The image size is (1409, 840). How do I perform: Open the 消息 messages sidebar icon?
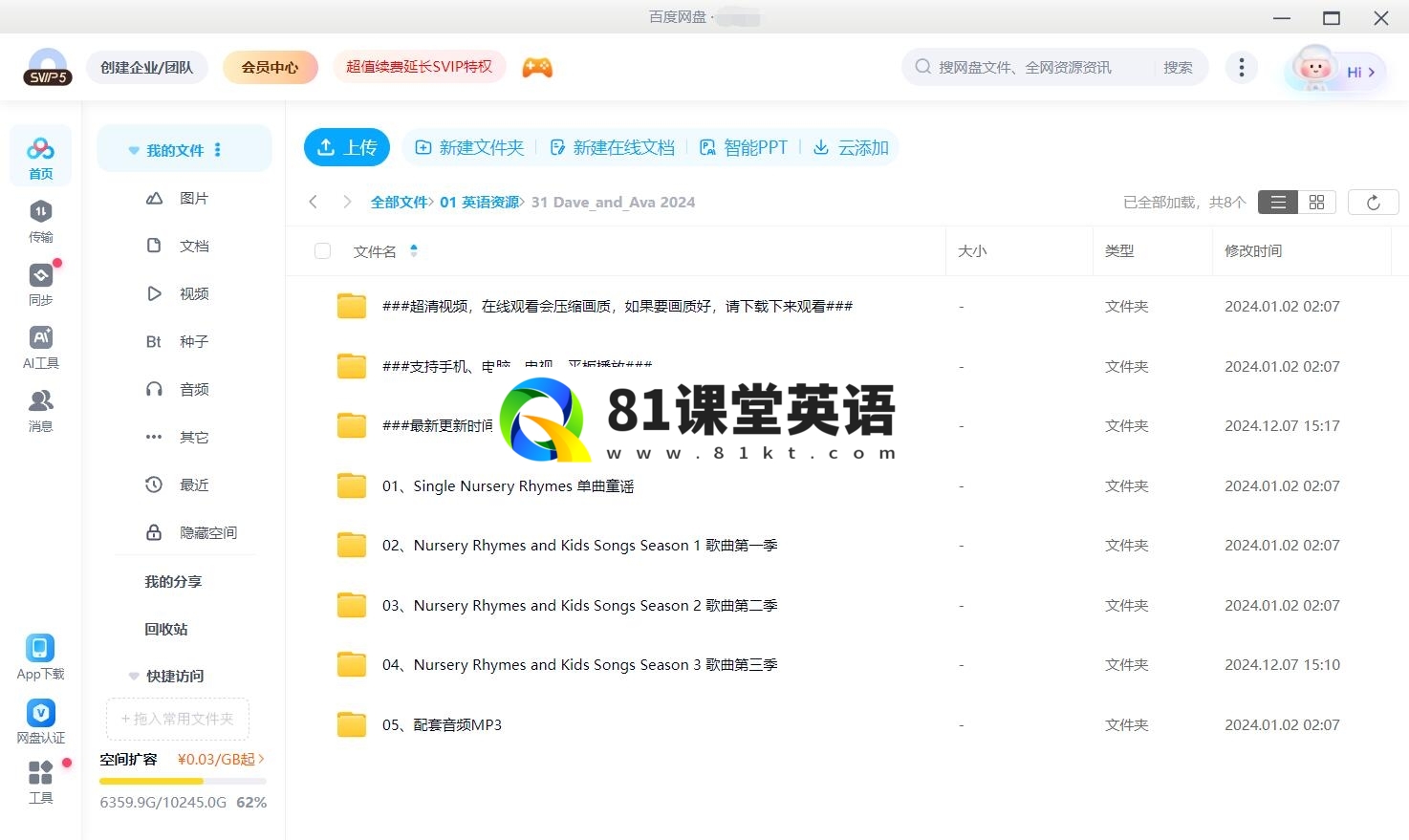[40, 410]
